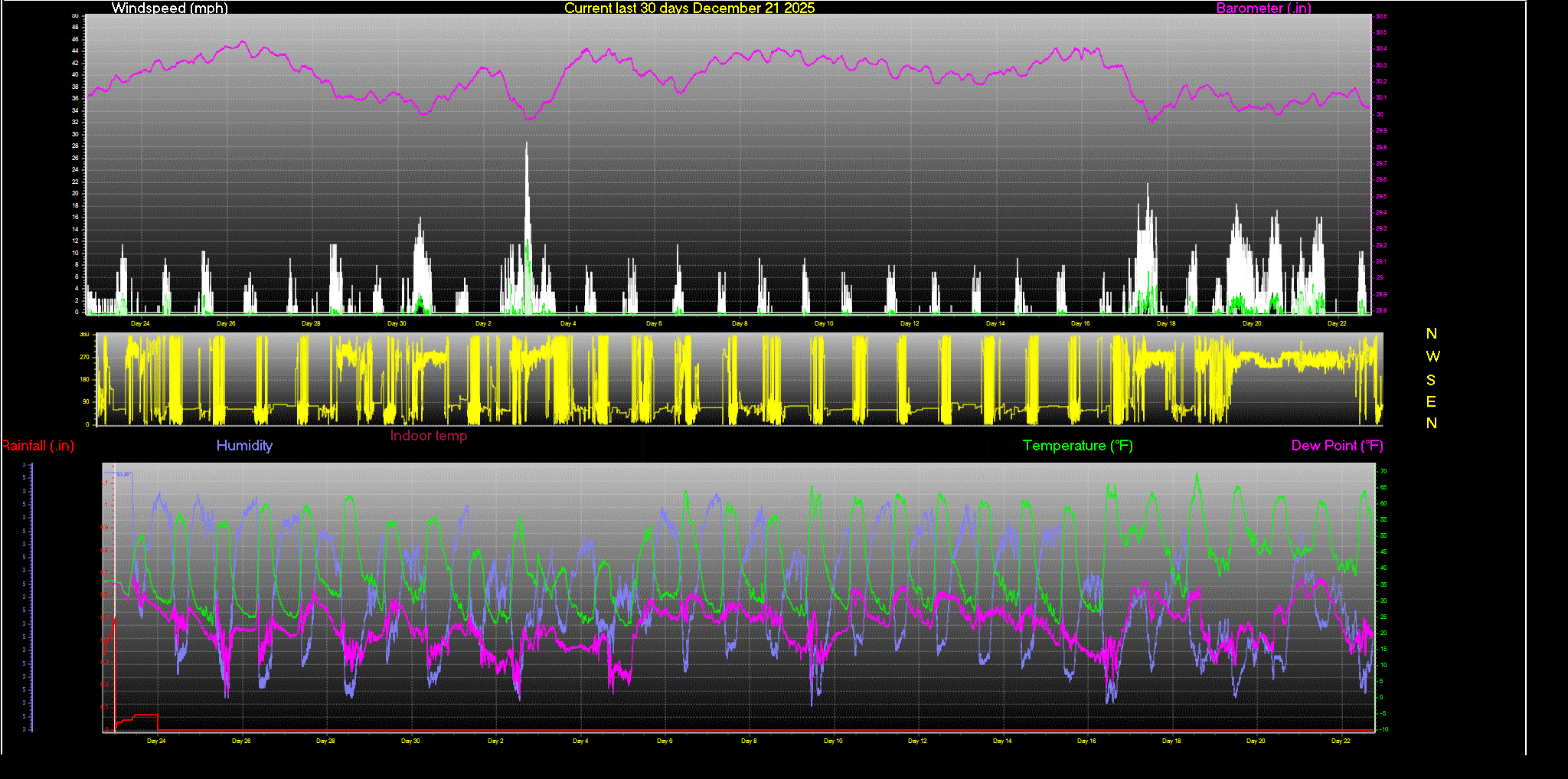Click Day 24 on the windspeed chart axis
The image size is (1568, 779).
140,323
